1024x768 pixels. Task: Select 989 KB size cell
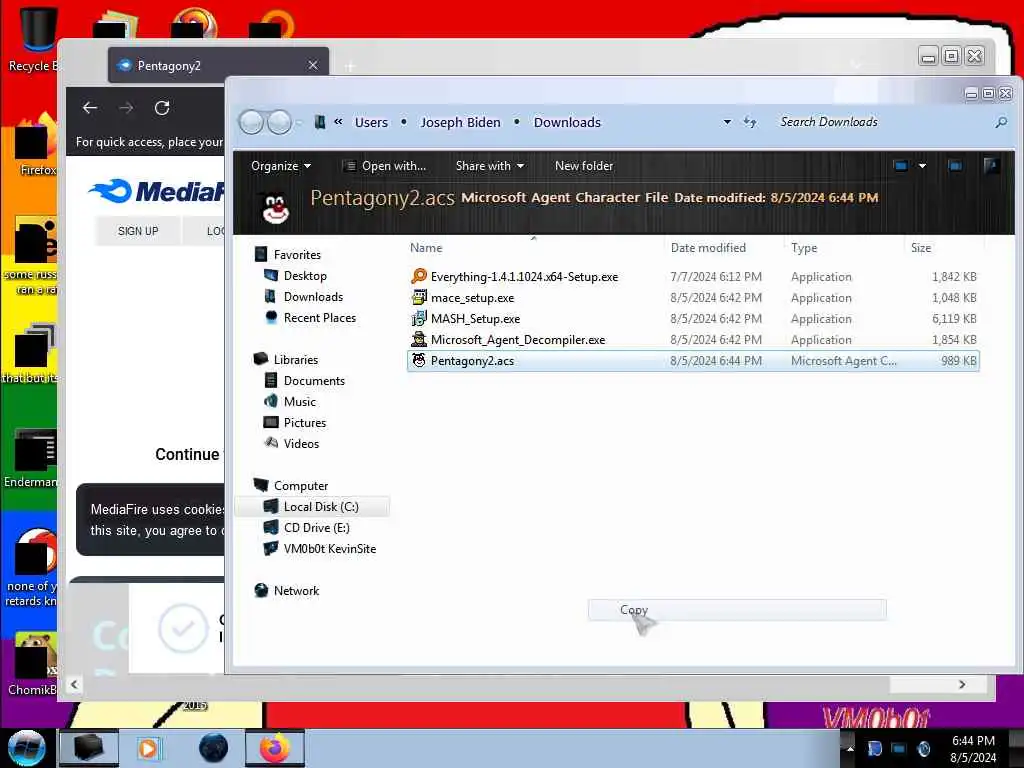click(x=959, y=360)
